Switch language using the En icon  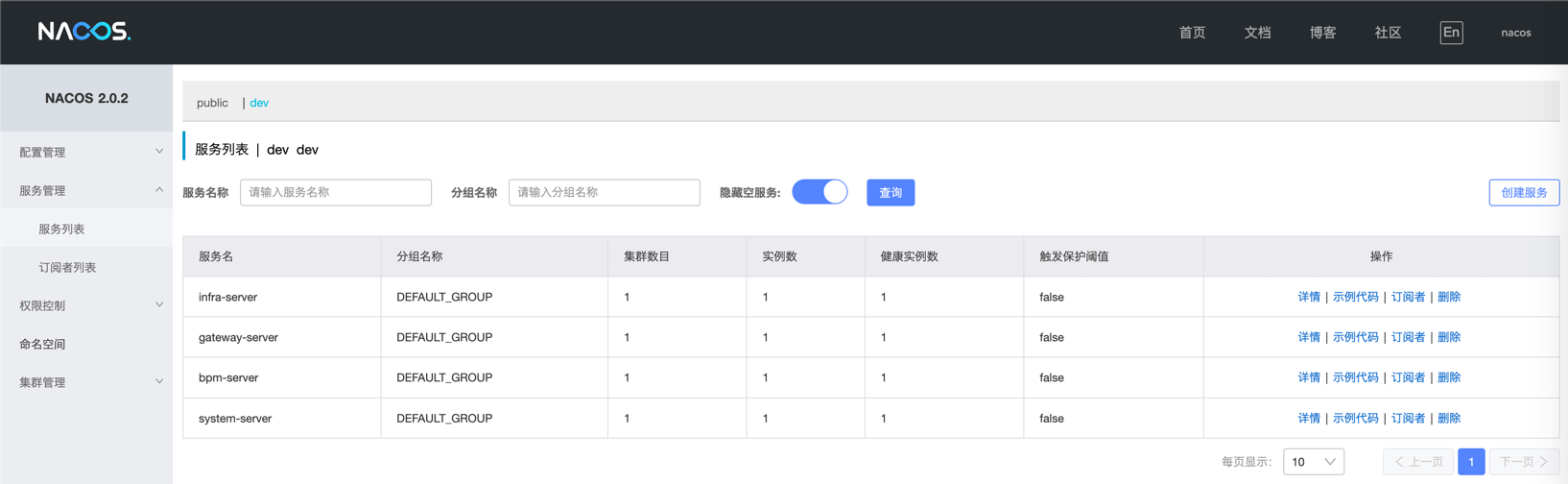[1451, 33]
